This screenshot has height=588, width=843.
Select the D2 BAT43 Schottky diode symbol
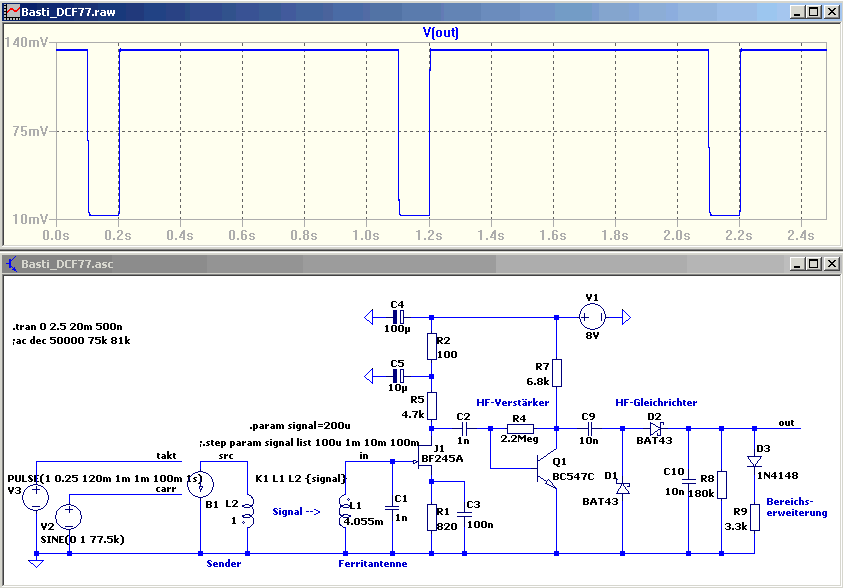[655, 428]
